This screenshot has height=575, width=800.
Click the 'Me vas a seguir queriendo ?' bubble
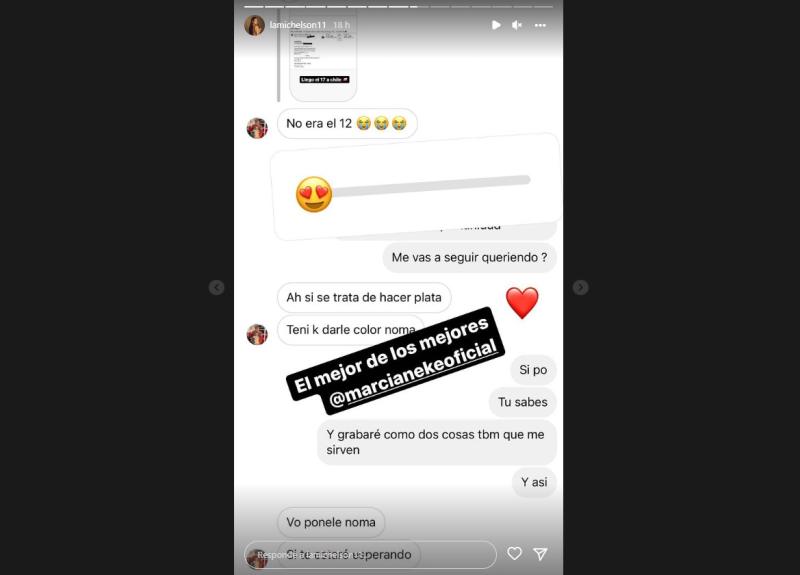point(469,258)
